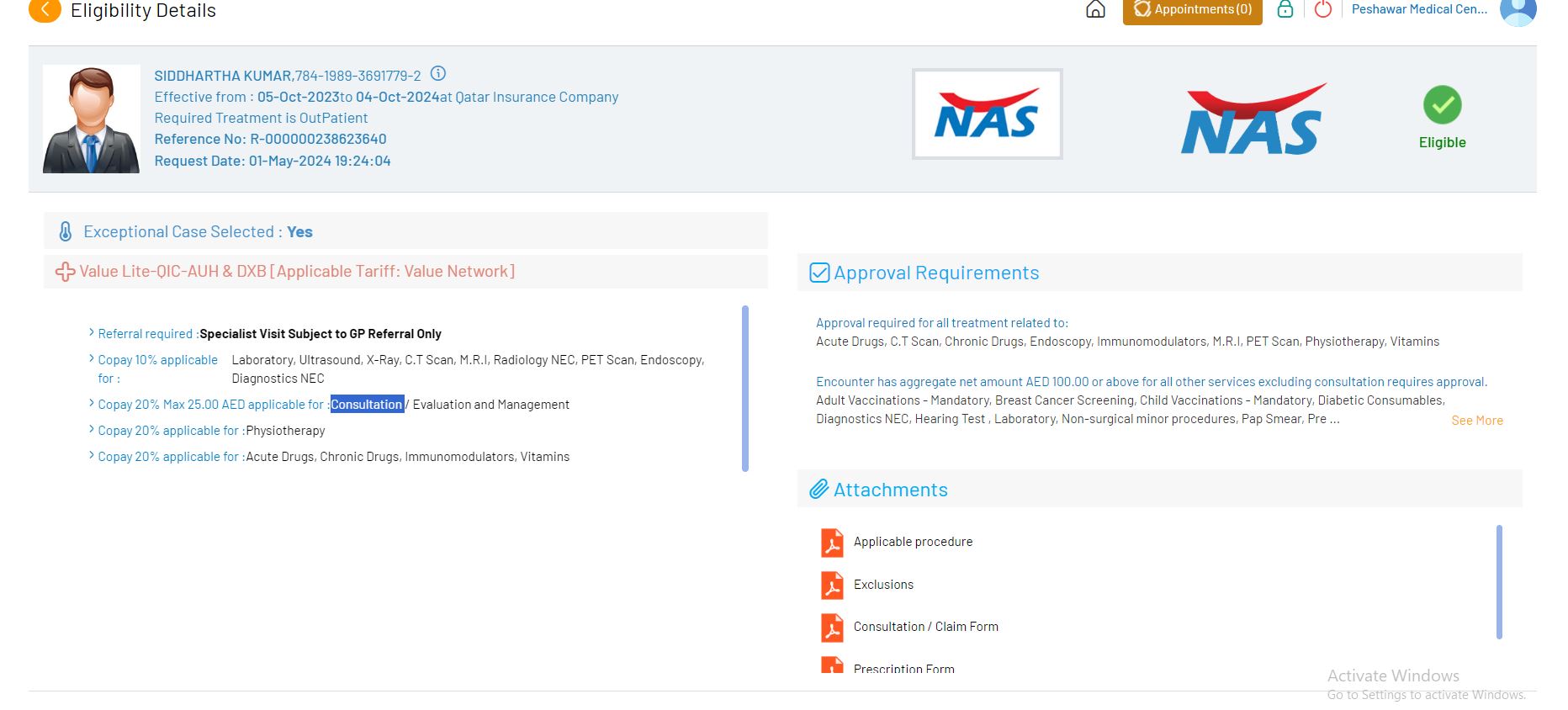
Task: Open the Exclusions PDF icon
Action: 832,585
